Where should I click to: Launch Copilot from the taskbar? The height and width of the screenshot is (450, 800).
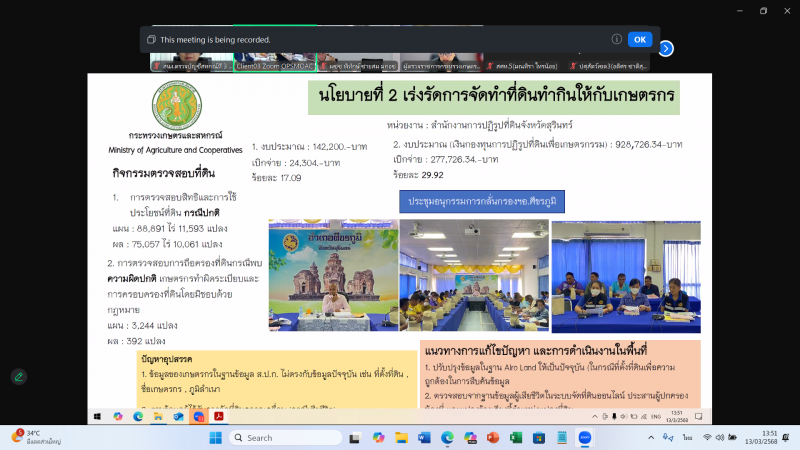point(378,438)
